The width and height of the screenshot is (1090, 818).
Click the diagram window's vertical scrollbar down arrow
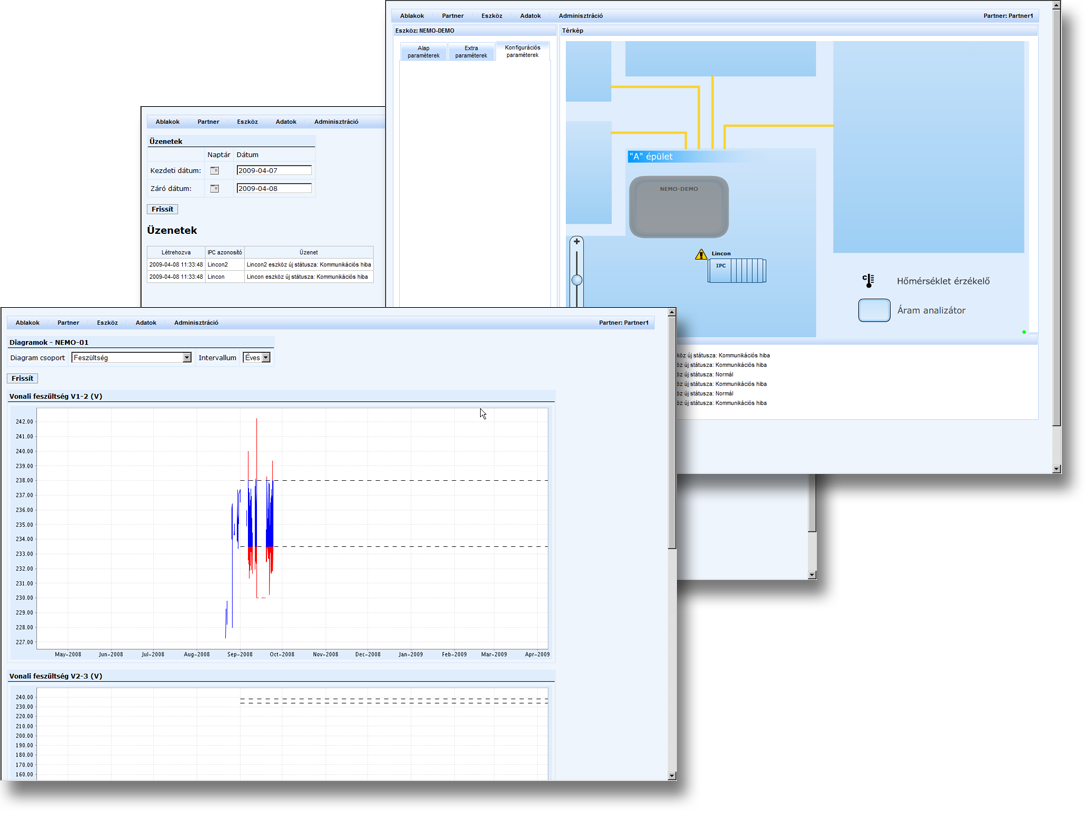[x=672, y=775]
